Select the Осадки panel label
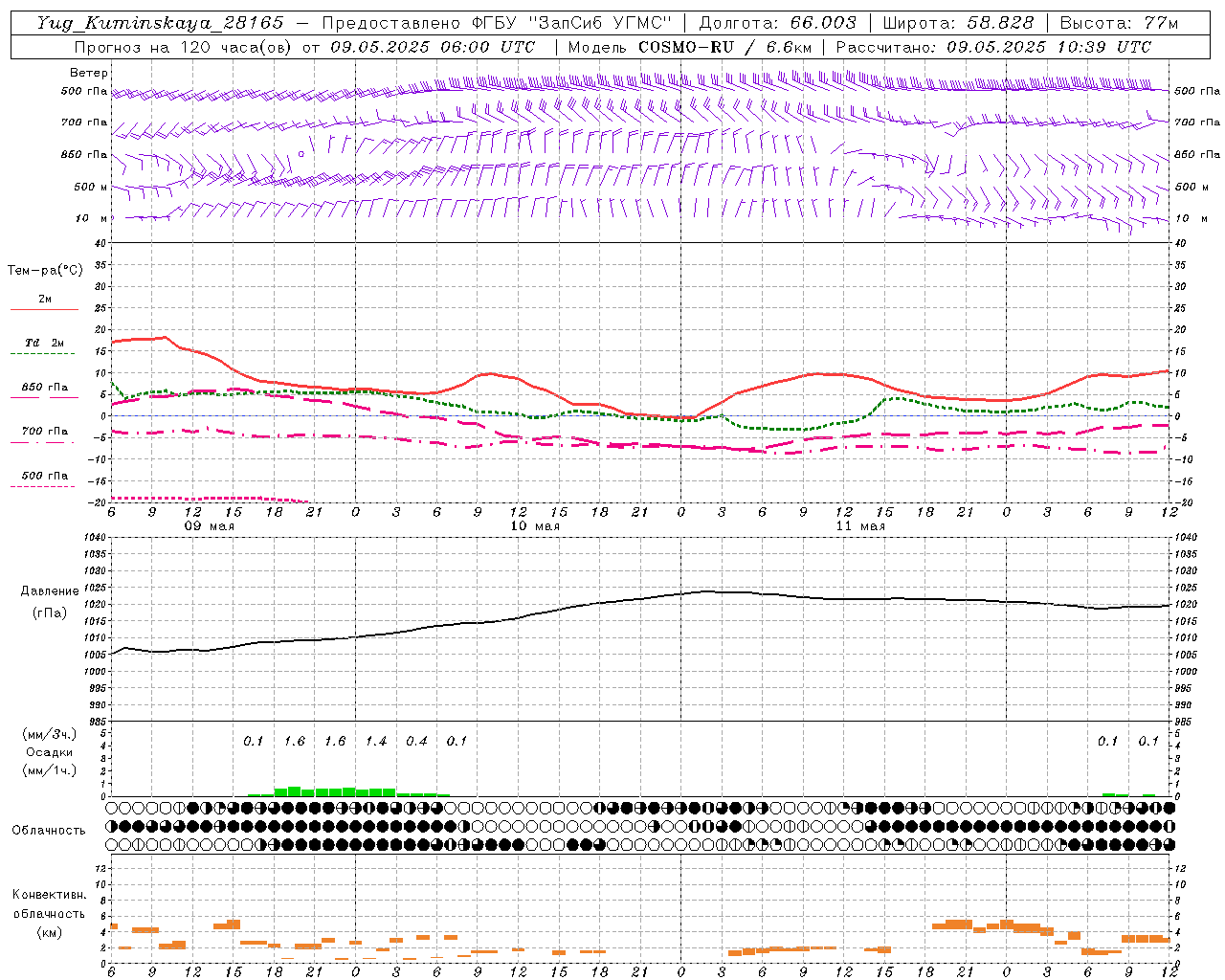This screenshot has height=980, width=1225. [50, 752]
